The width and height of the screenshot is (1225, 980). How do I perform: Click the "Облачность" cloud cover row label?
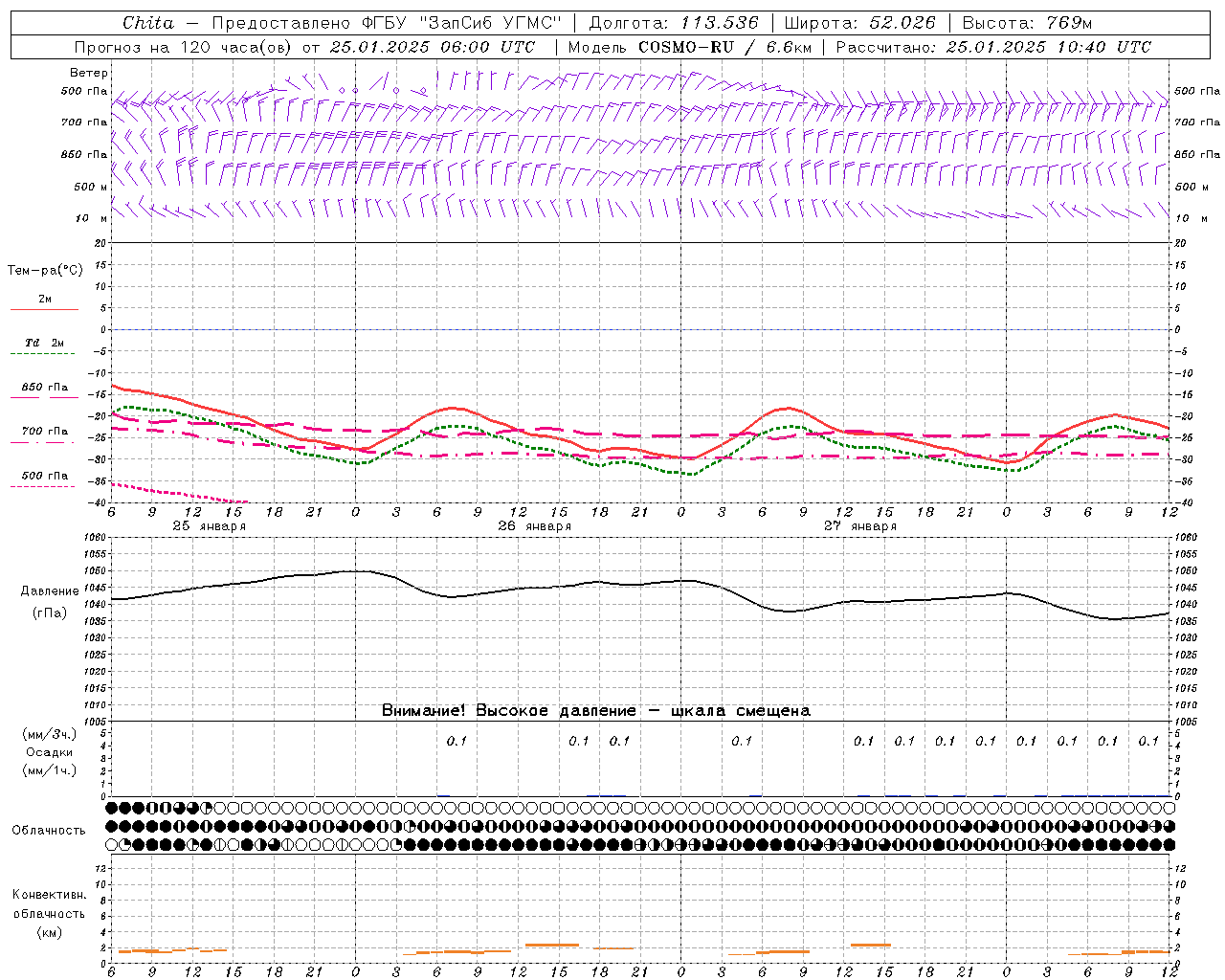[49, 831]
